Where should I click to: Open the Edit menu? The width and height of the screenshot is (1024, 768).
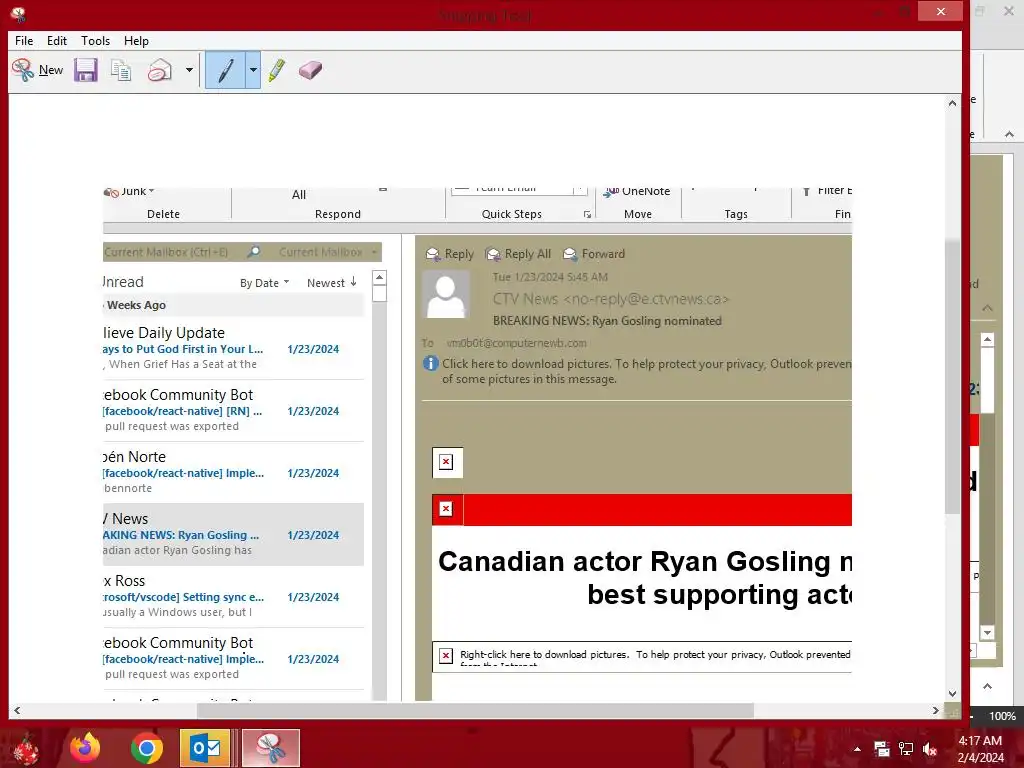tap(57, 40)
